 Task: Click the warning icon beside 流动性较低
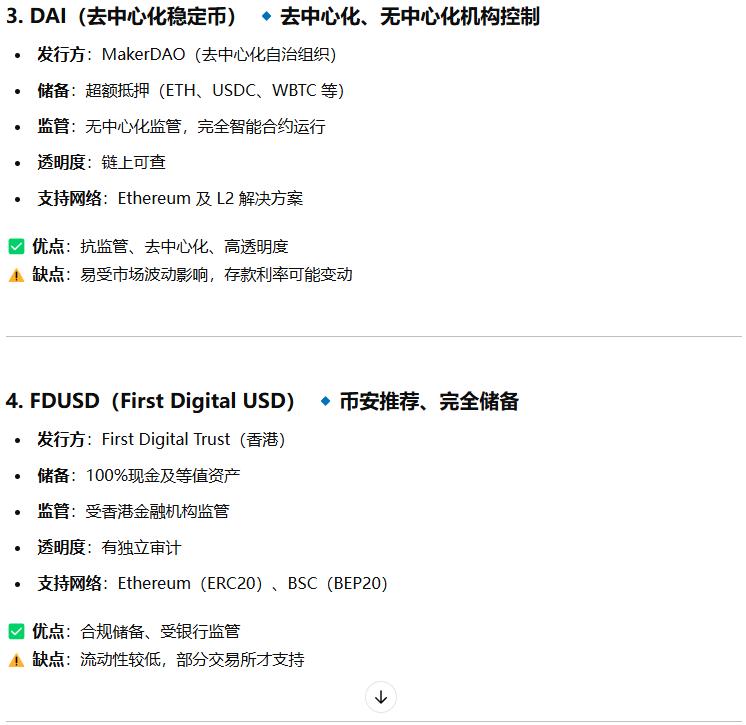click(16, 660)
